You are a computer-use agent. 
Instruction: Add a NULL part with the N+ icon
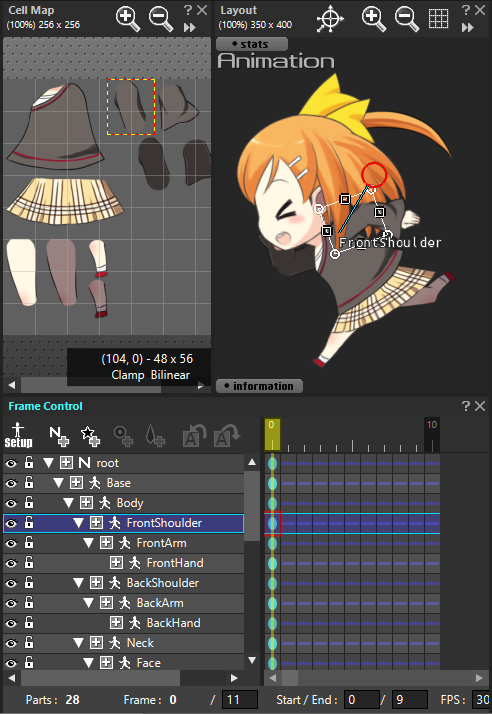[x=59, y=435]
